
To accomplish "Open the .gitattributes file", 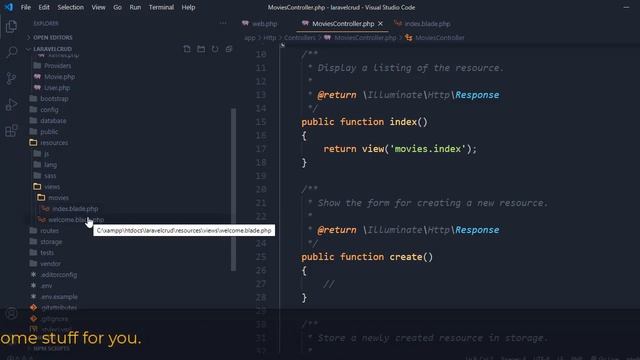I will click(x=59, y=308).
